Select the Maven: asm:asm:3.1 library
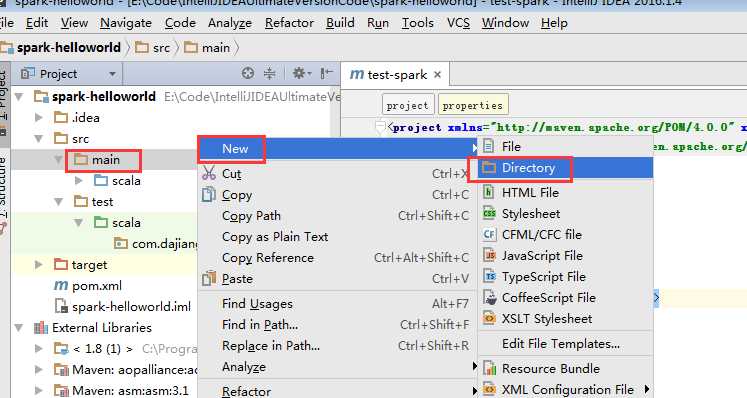The image size is (747, 398). 130,390
